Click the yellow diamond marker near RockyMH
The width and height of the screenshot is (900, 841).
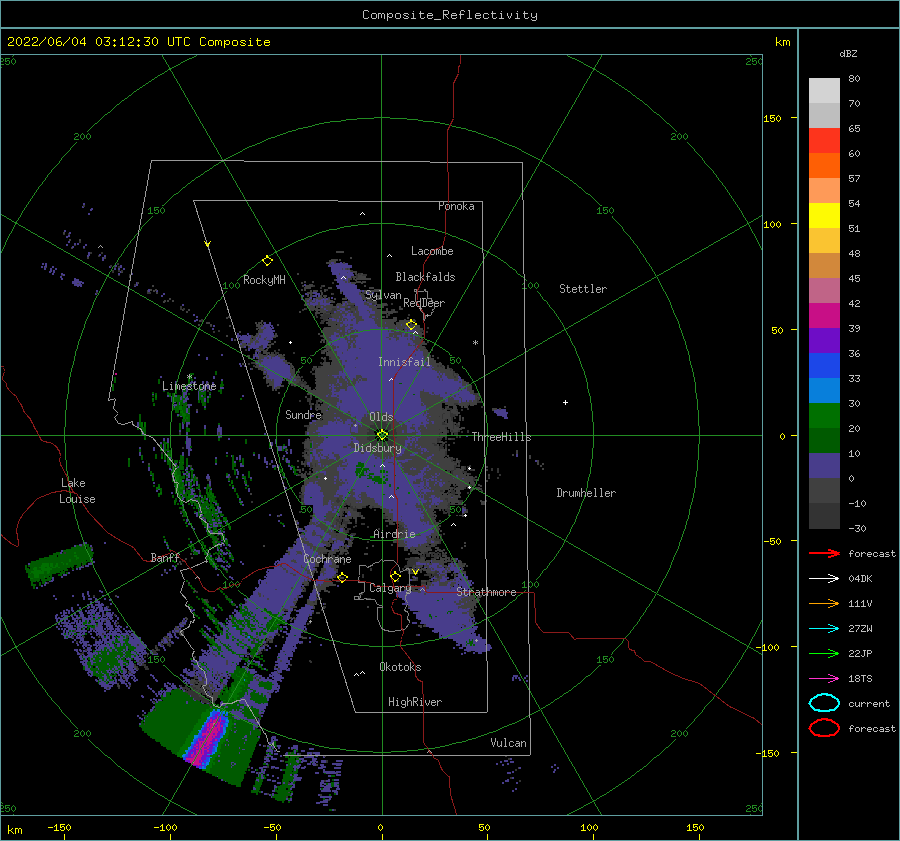(267, 261)
